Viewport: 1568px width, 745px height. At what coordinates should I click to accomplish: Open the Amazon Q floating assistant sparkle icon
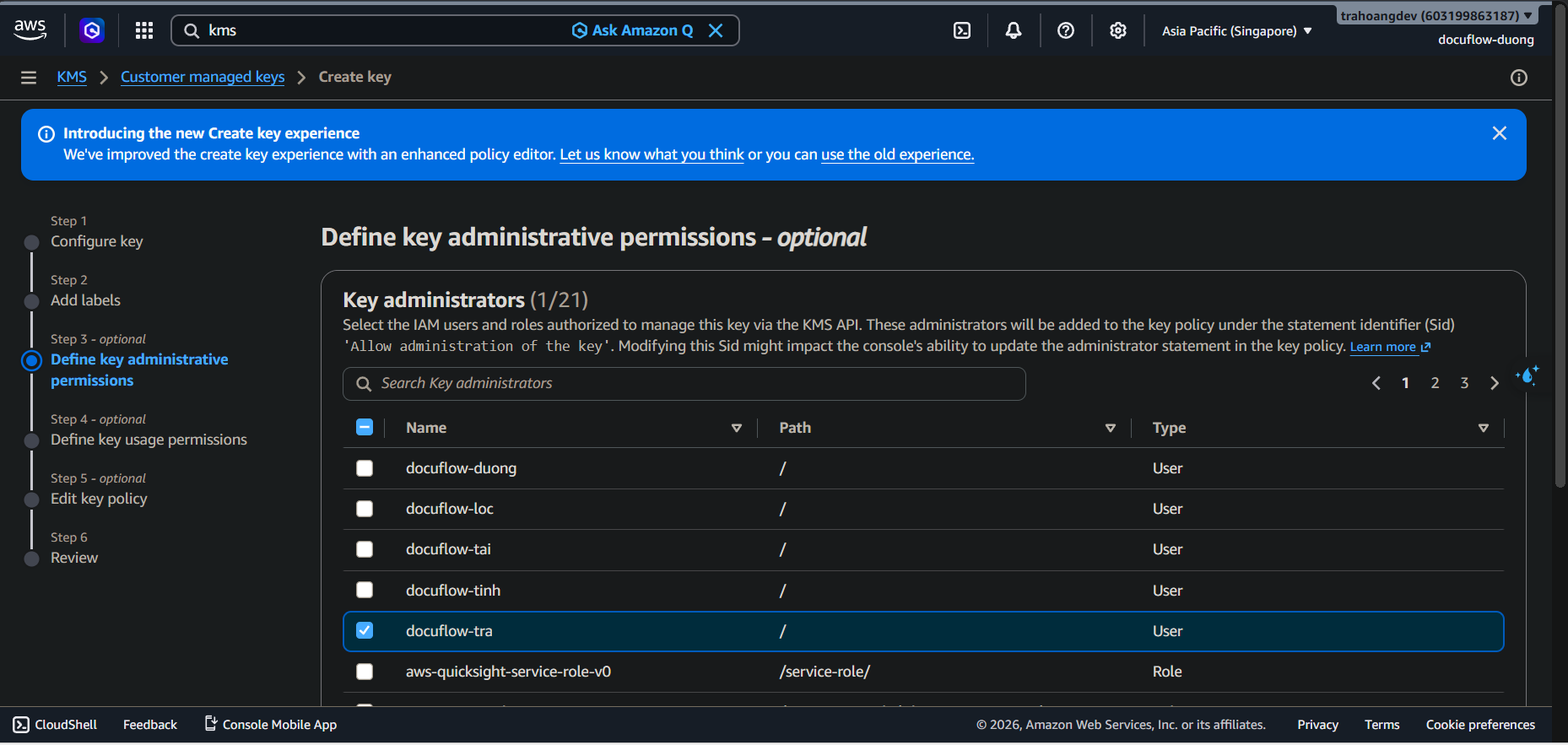(1527, 375)
